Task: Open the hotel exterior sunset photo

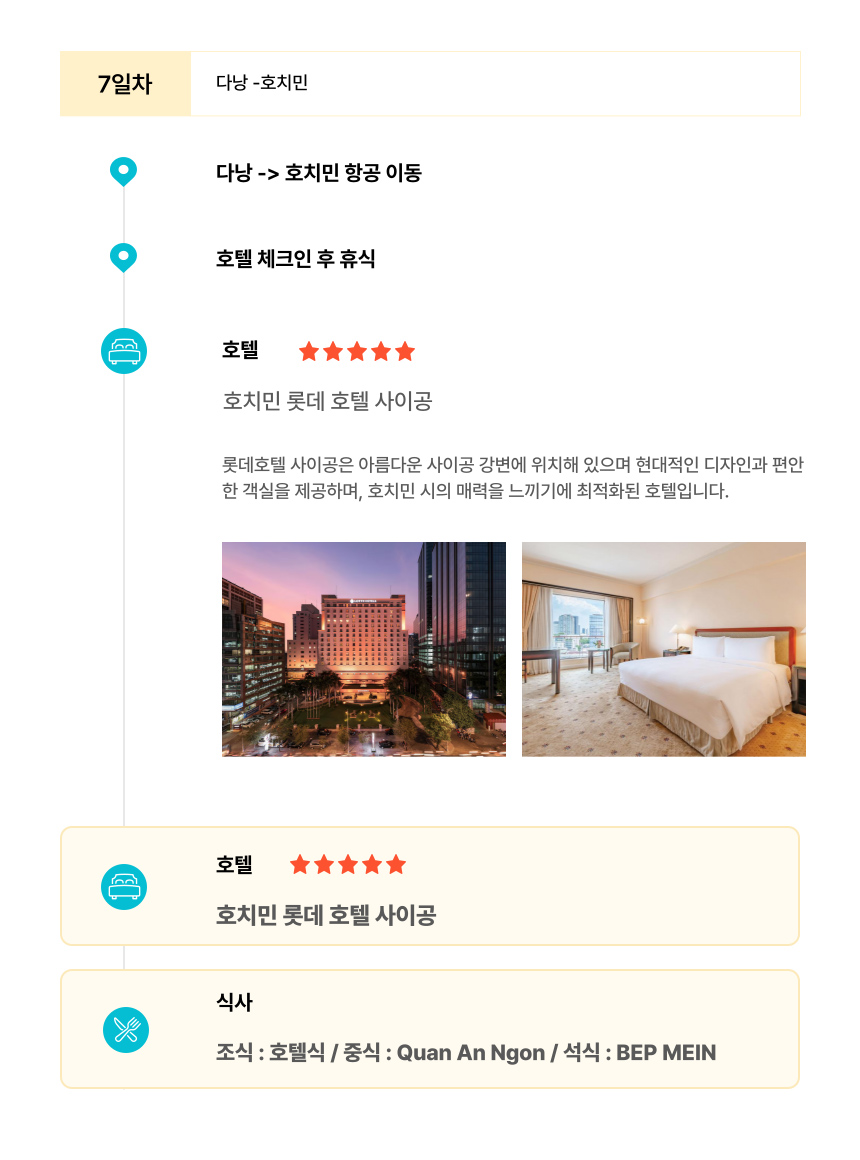Action: [364, 649]
